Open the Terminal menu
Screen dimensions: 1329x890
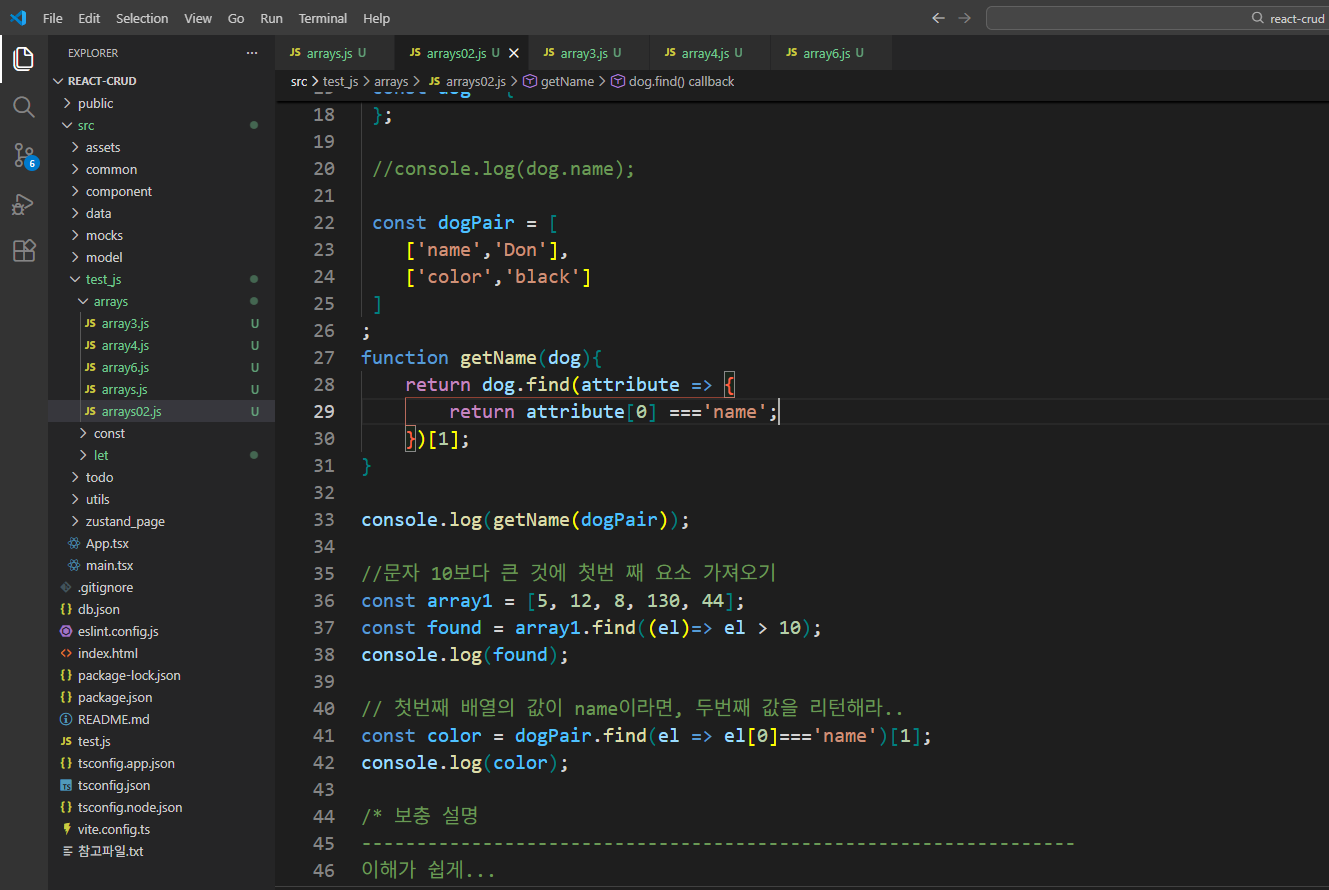pos(323,18)
